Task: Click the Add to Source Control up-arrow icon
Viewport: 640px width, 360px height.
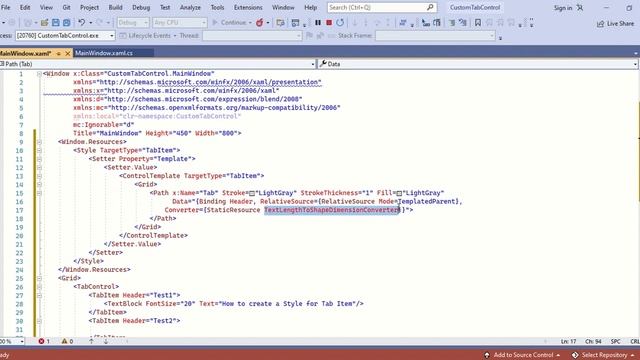Action: click(487, 355)
